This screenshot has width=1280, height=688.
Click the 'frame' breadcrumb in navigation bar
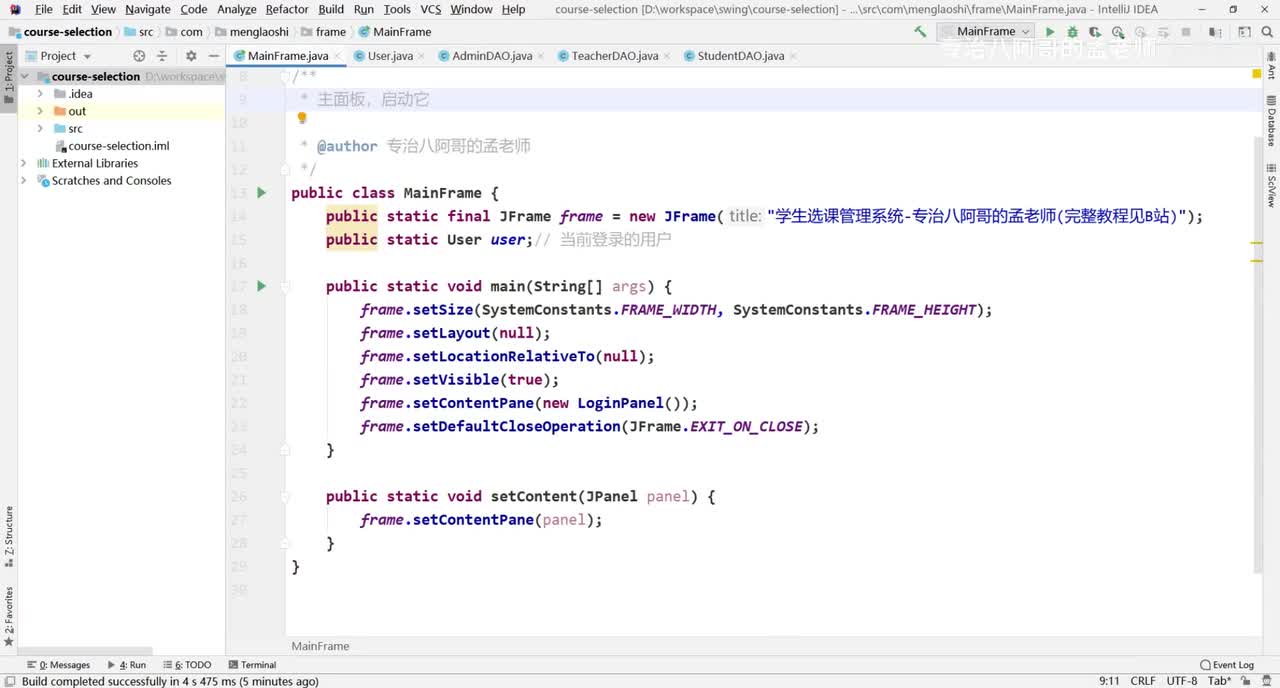click(323, 32)
